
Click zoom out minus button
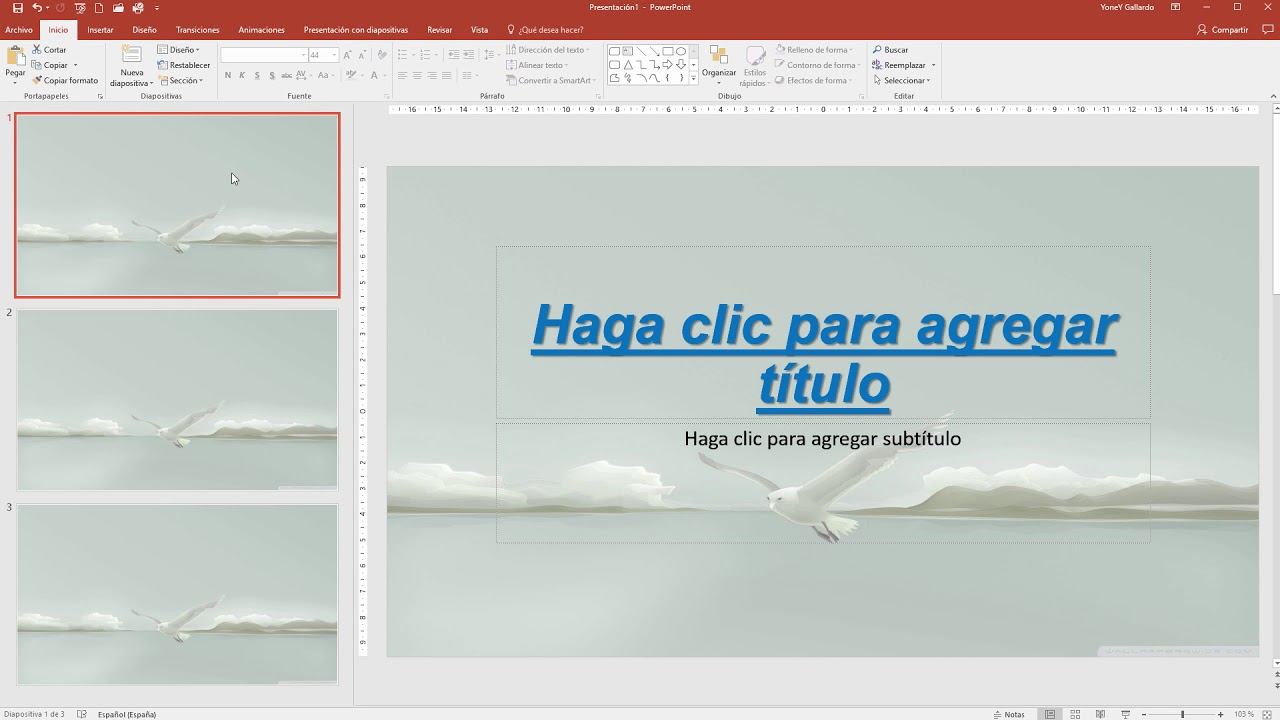click(1146, 714)
